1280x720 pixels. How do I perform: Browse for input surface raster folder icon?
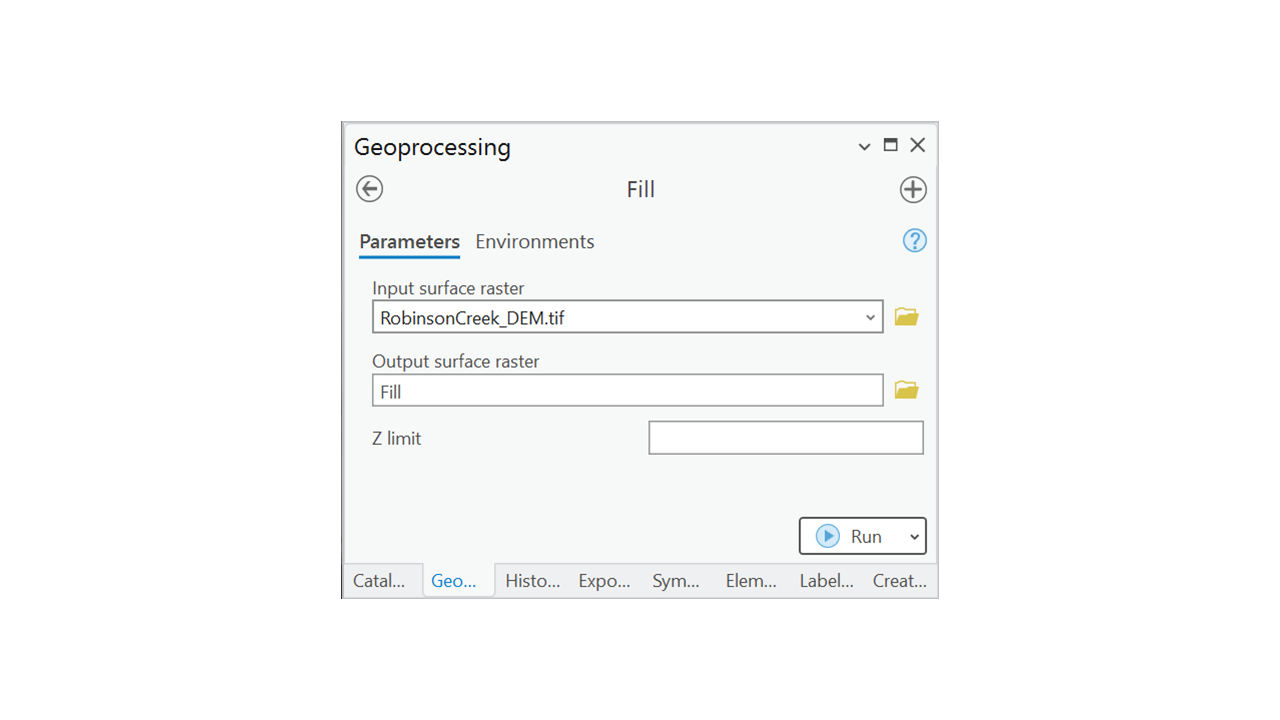pos(906,317)
